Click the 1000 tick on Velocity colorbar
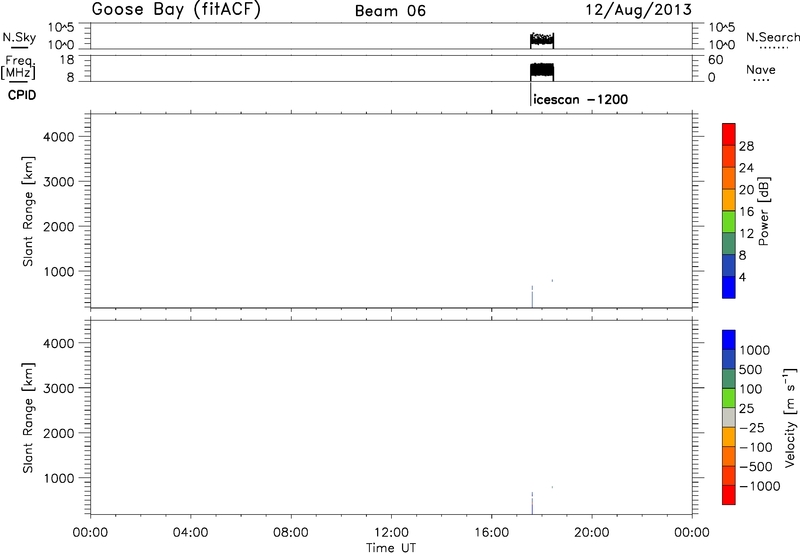This screenshot has width=800, height=554. [755, 350]
